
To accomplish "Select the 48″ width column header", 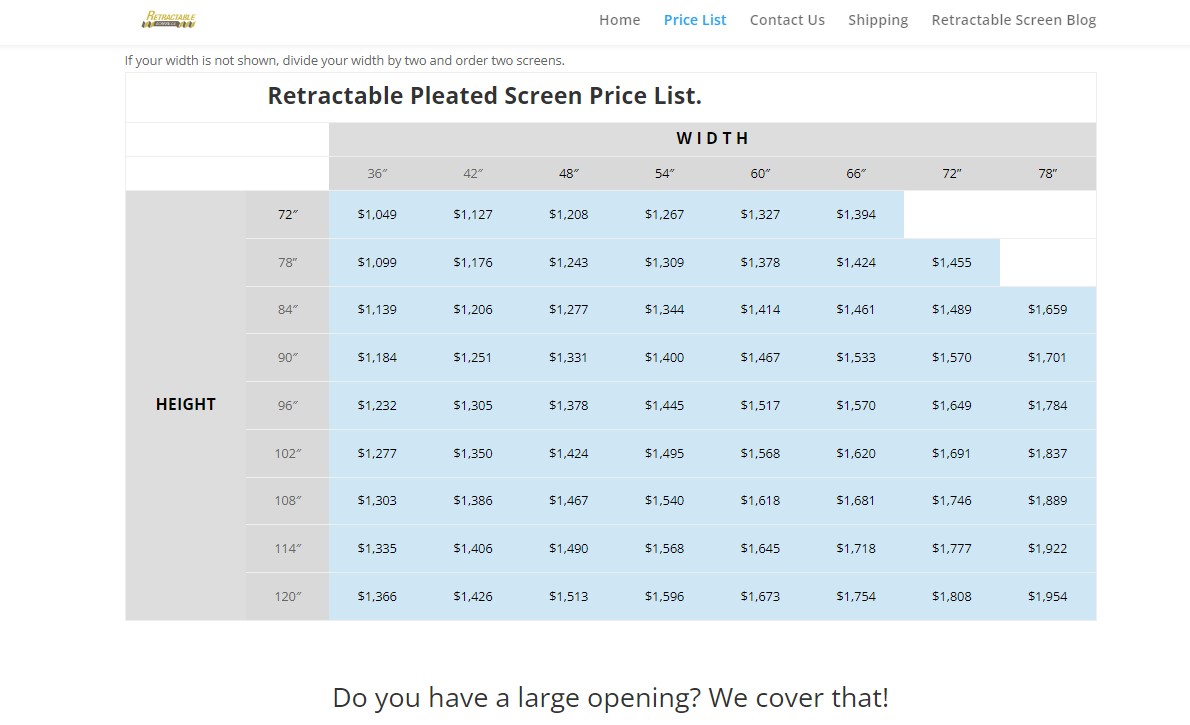I will pos(568,174).
